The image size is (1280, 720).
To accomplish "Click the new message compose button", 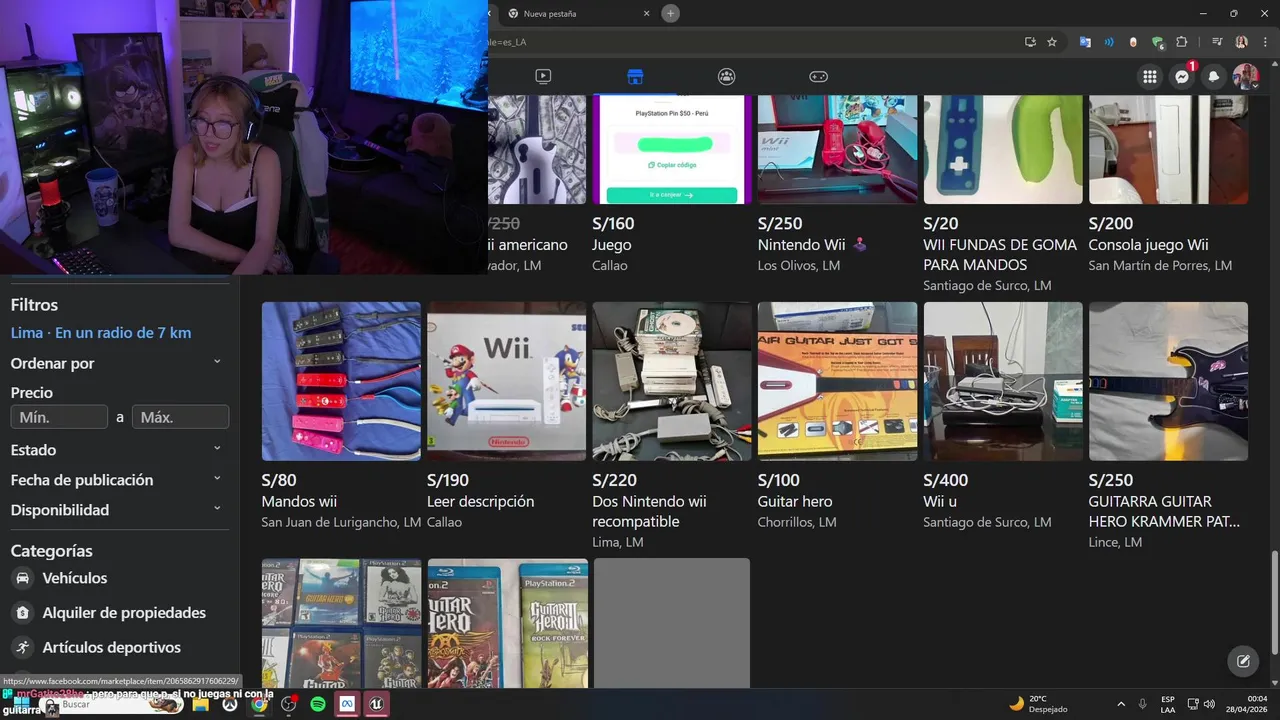I will click(1243, 661).
